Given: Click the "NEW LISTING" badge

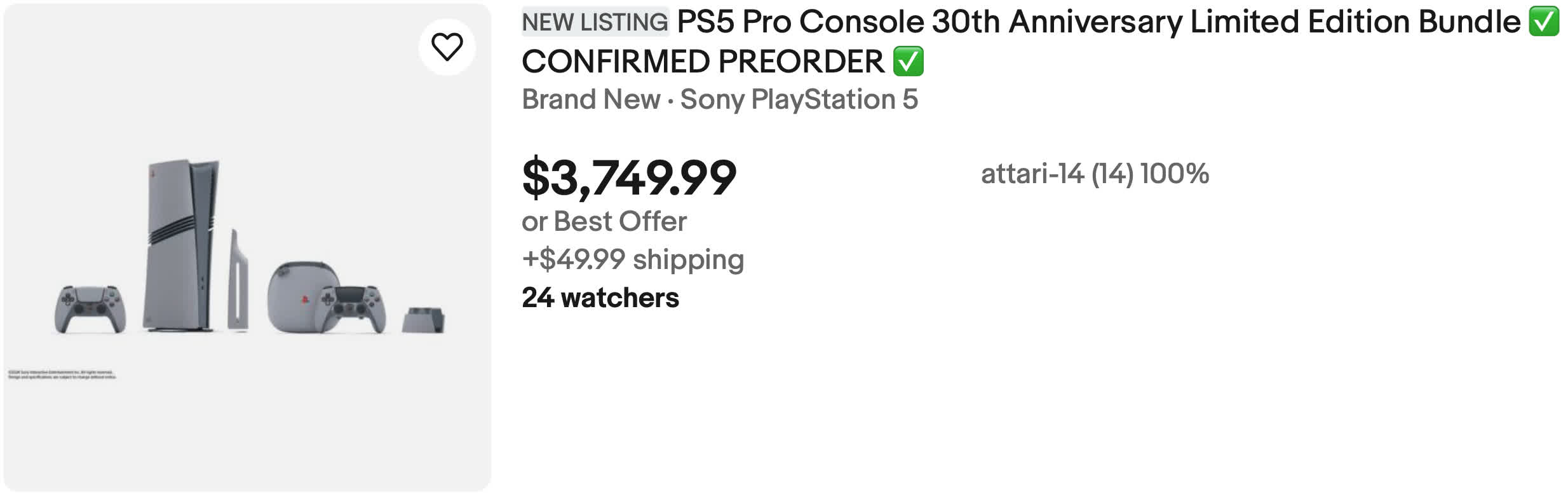Looking at the screenshot, I should coord(595,22).
